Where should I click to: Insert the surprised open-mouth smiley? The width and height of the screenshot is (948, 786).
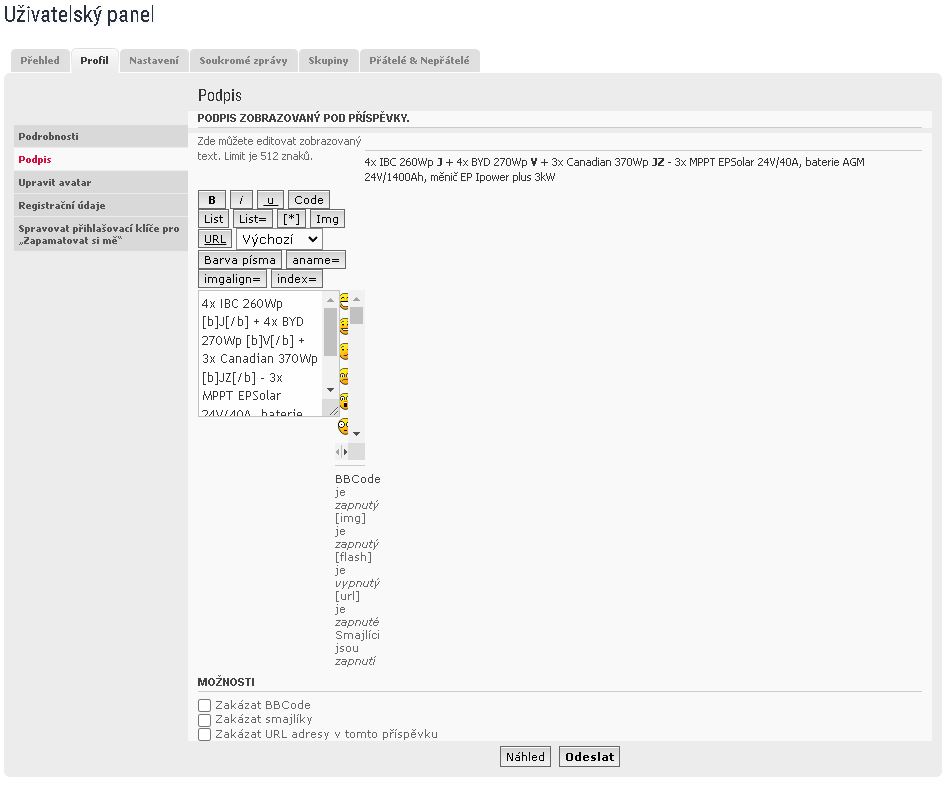click(x=343, y=401)
